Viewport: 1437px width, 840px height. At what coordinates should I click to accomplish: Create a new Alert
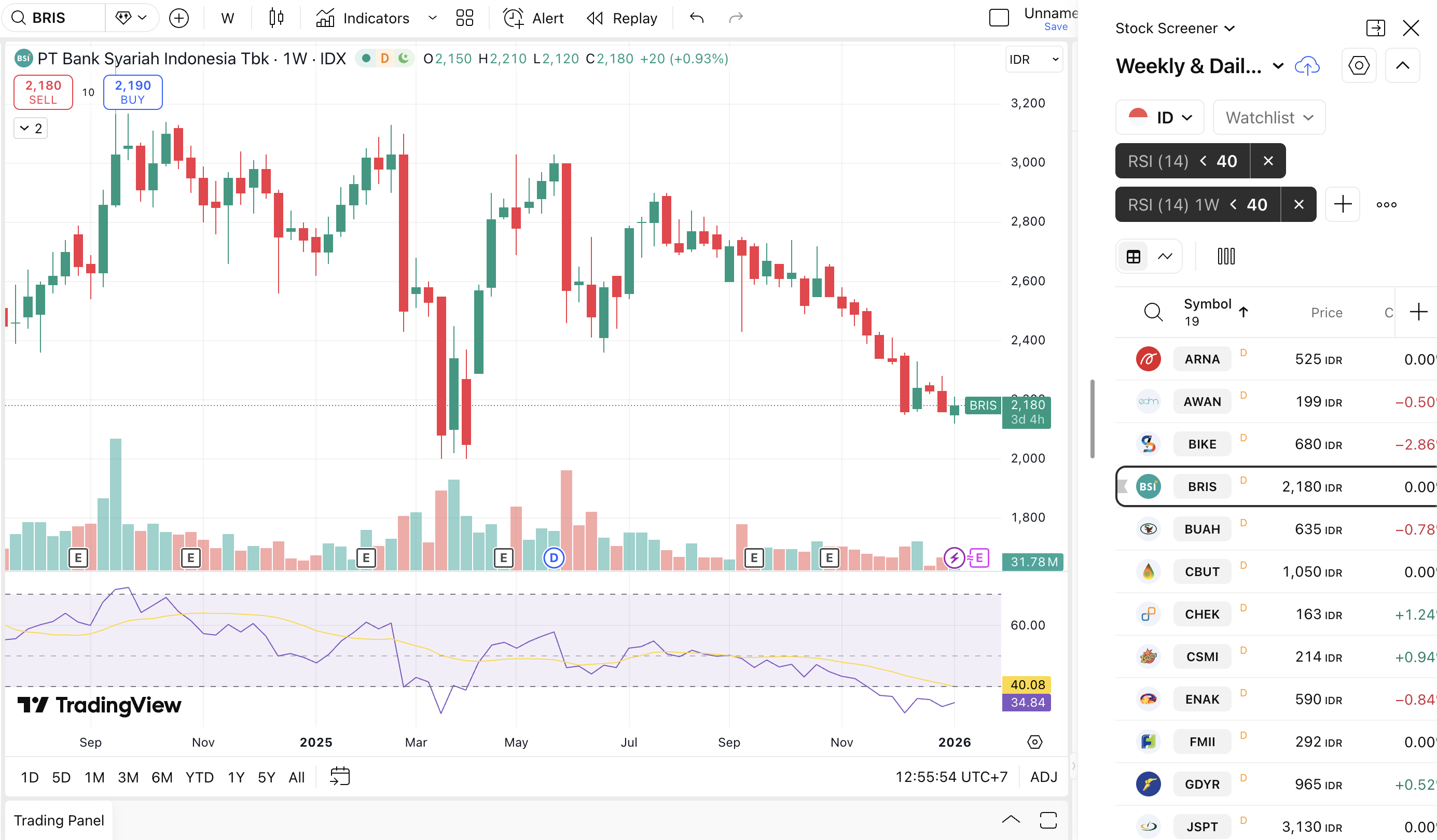534,18
